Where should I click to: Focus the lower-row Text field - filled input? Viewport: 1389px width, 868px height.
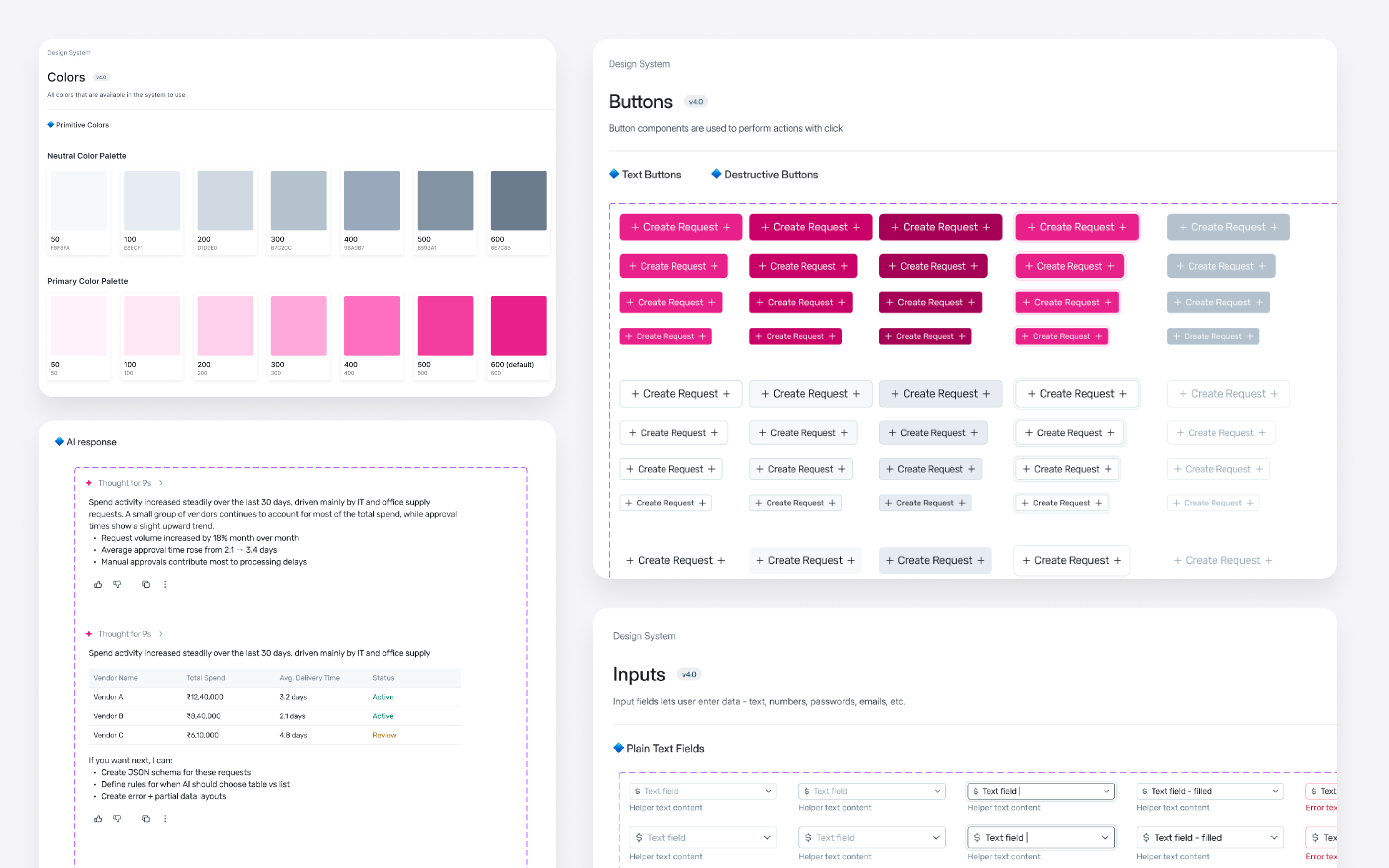(1210, 837)
